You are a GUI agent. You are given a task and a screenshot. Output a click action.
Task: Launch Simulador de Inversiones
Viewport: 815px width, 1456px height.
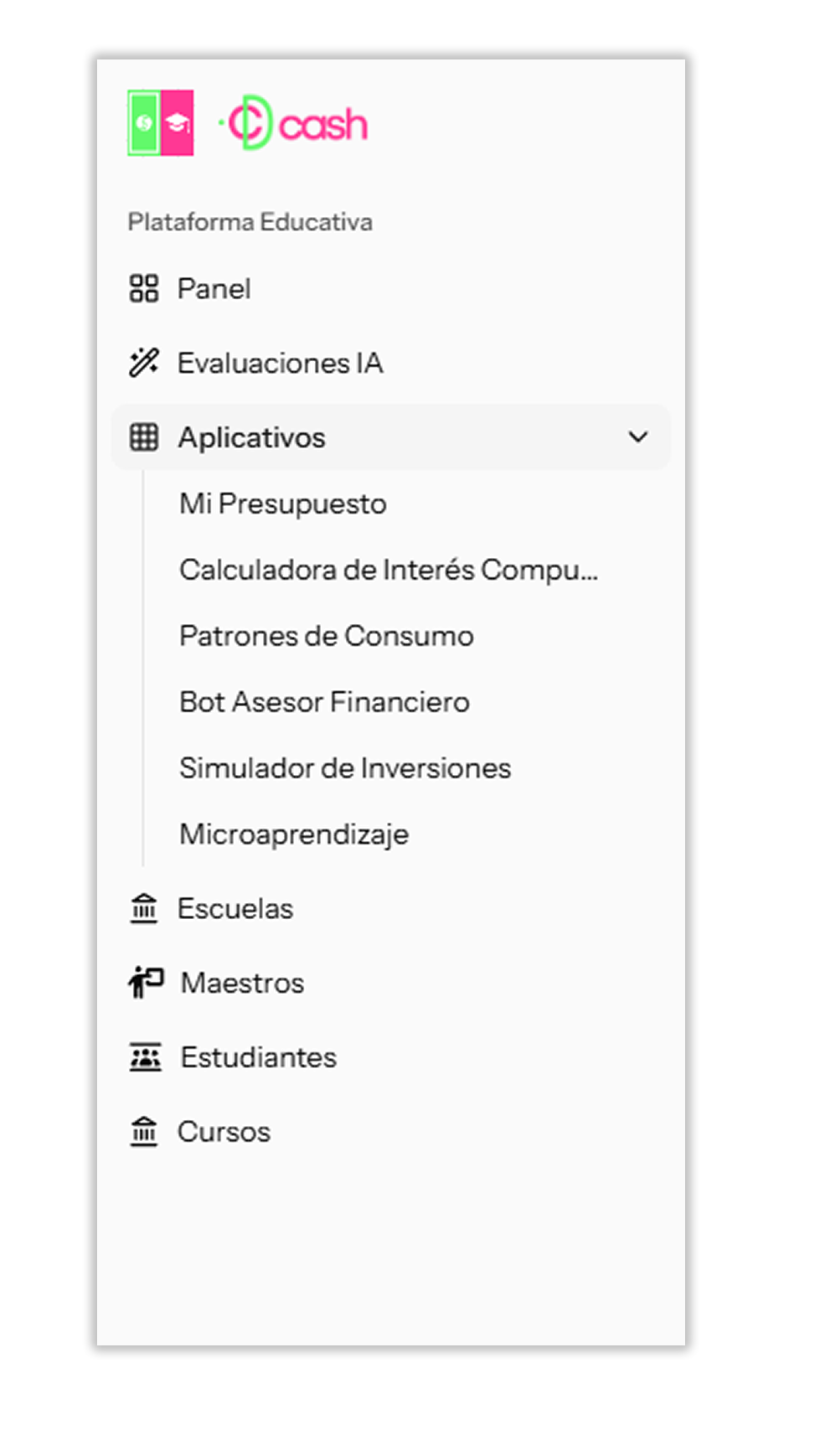(x=345, y=767)
